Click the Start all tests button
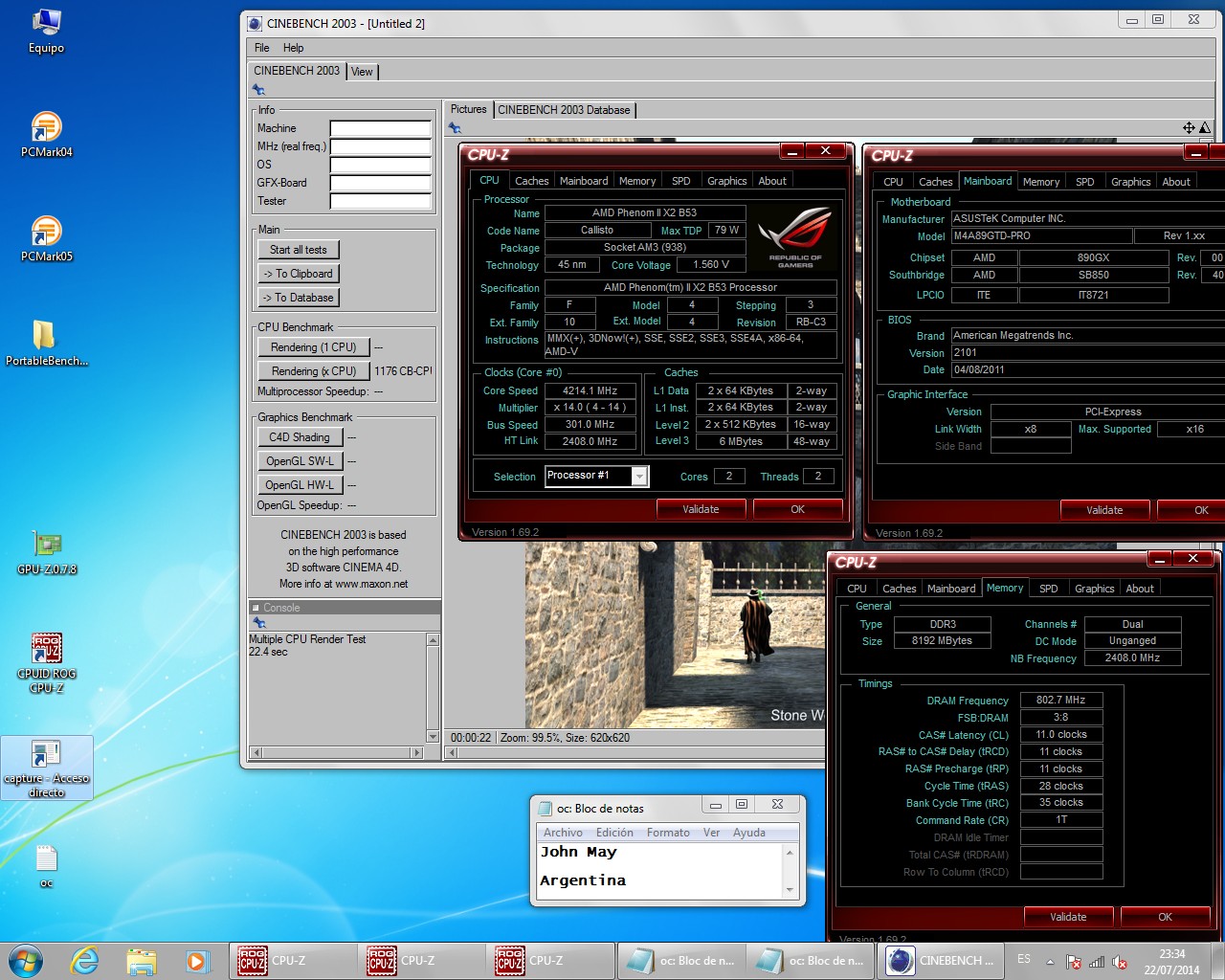 point(299,250)
